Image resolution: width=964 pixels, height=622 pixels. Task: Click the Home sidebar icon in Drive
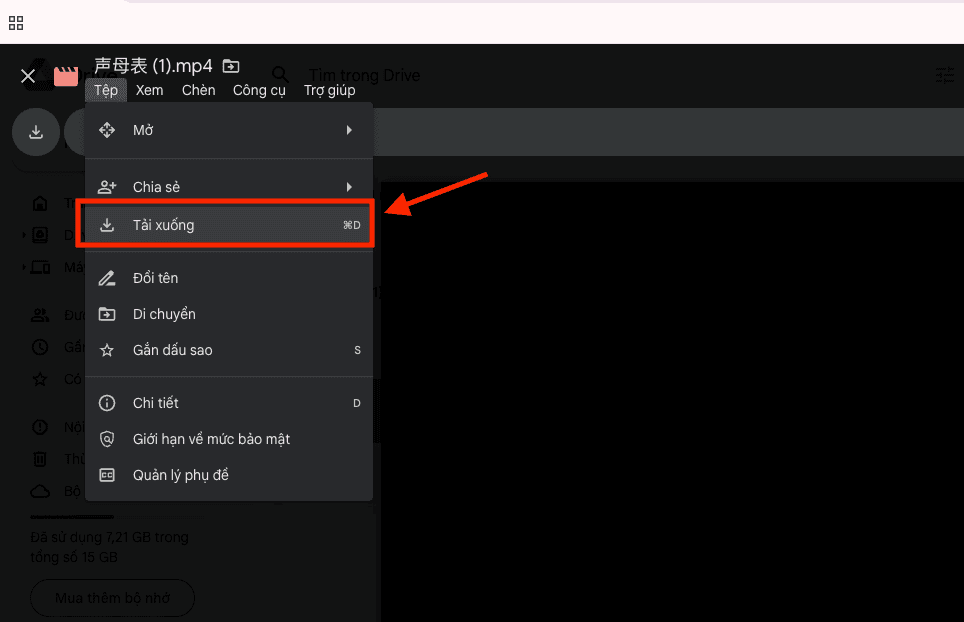40,203
